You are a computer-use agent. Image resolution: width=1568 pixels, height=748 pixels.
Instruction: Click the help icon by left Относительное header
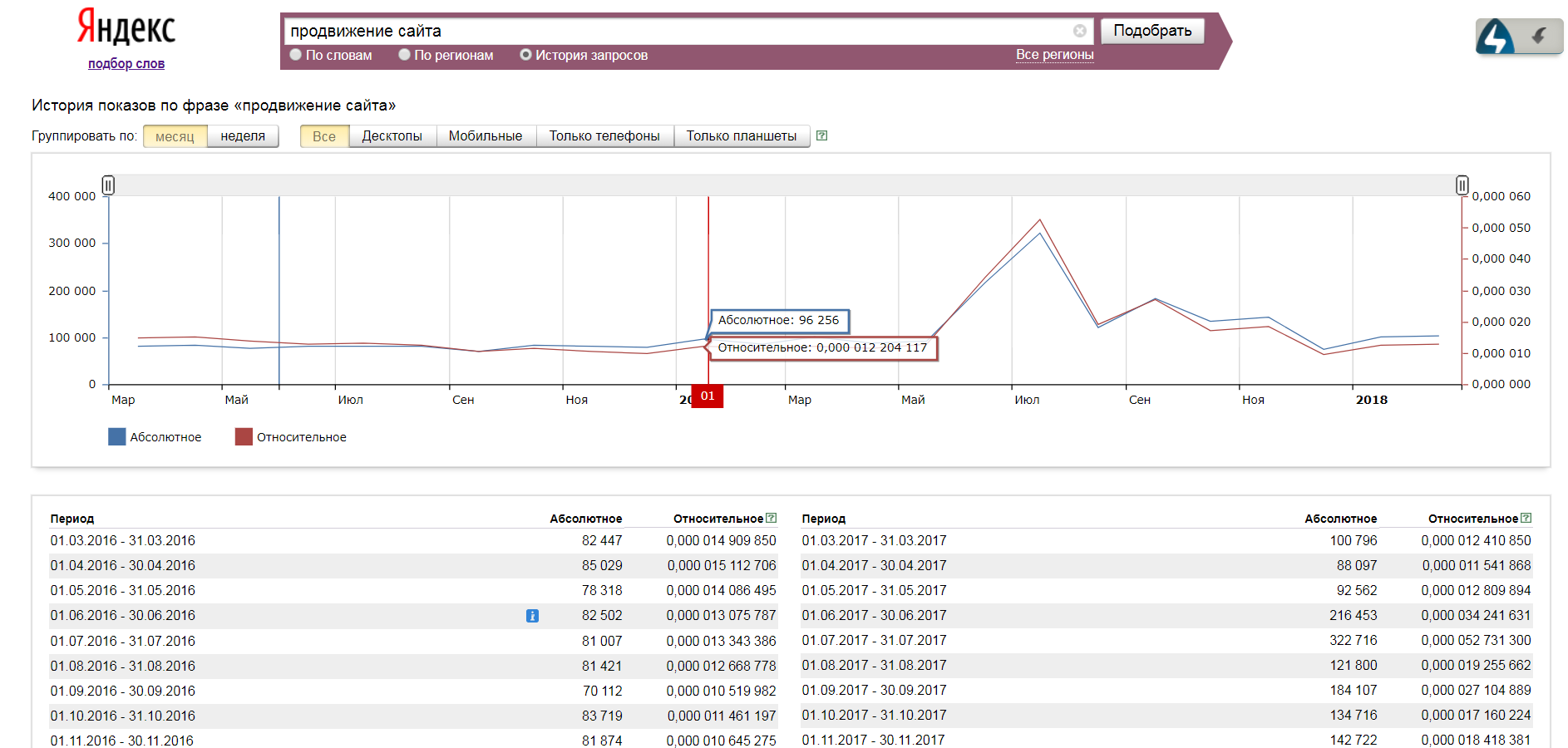point(771,518)
